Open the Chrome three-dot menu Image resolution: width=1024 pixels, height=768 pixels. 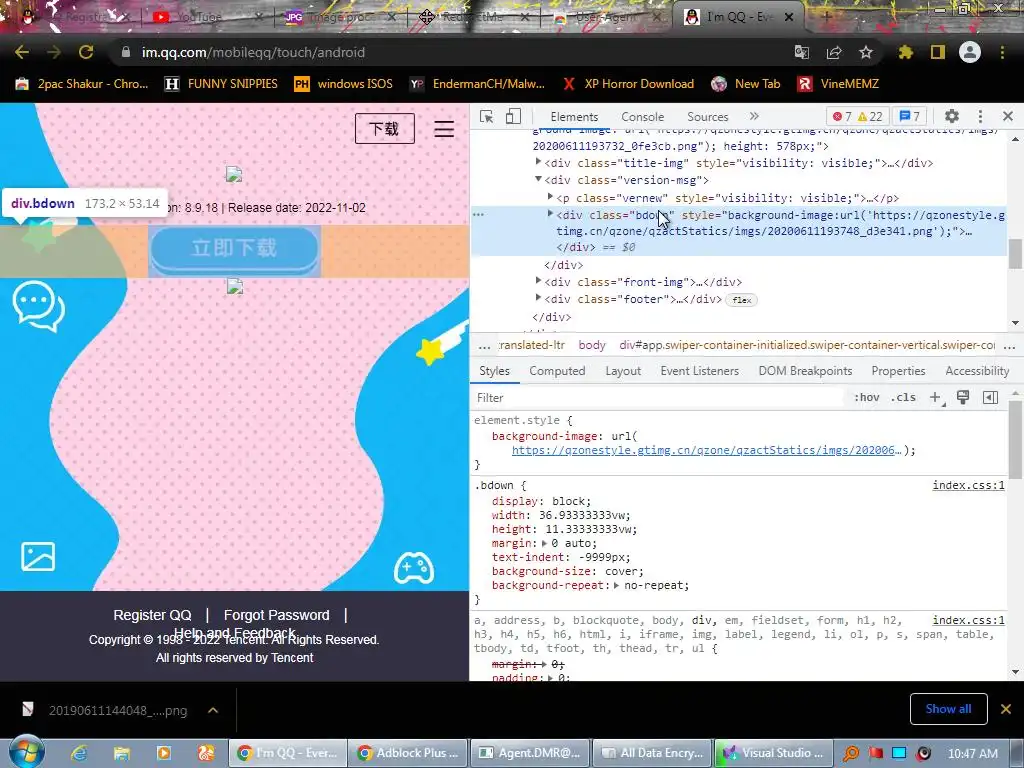pos(1002,52)
